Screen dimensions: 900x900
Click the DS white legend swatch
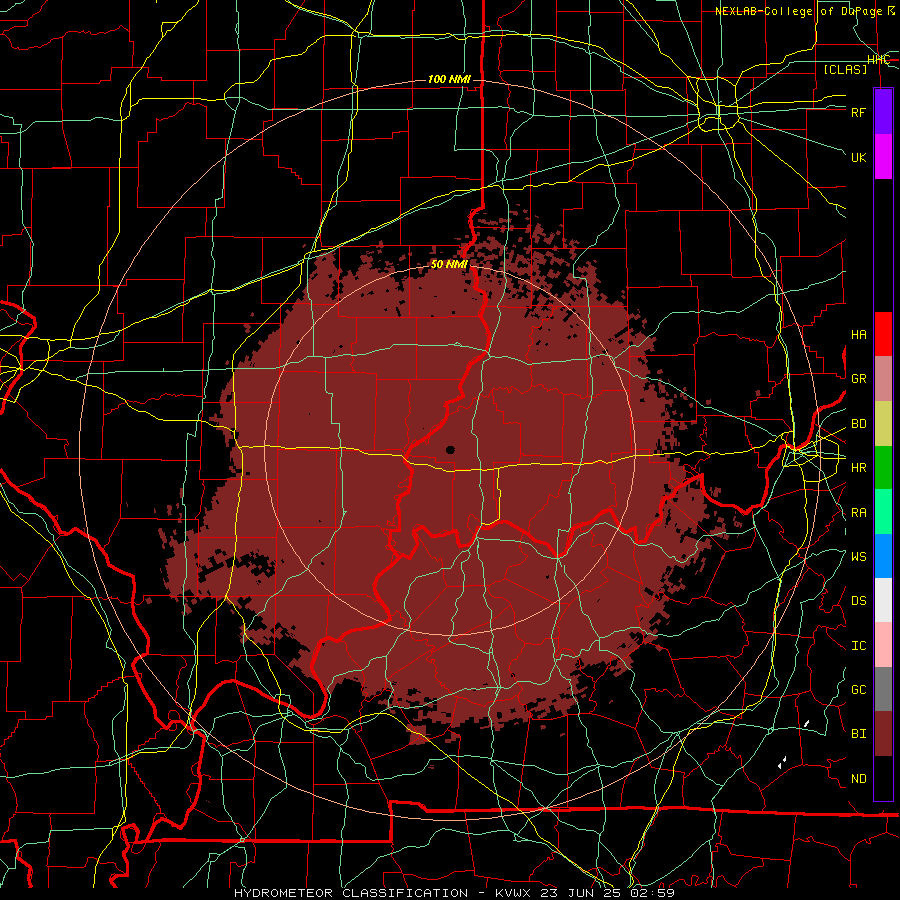pos(883,600)
